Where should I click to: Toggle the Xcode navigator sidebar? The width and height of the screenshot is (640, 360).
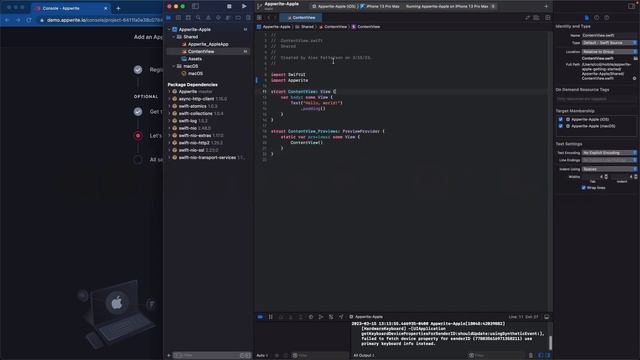pos(195,6)
